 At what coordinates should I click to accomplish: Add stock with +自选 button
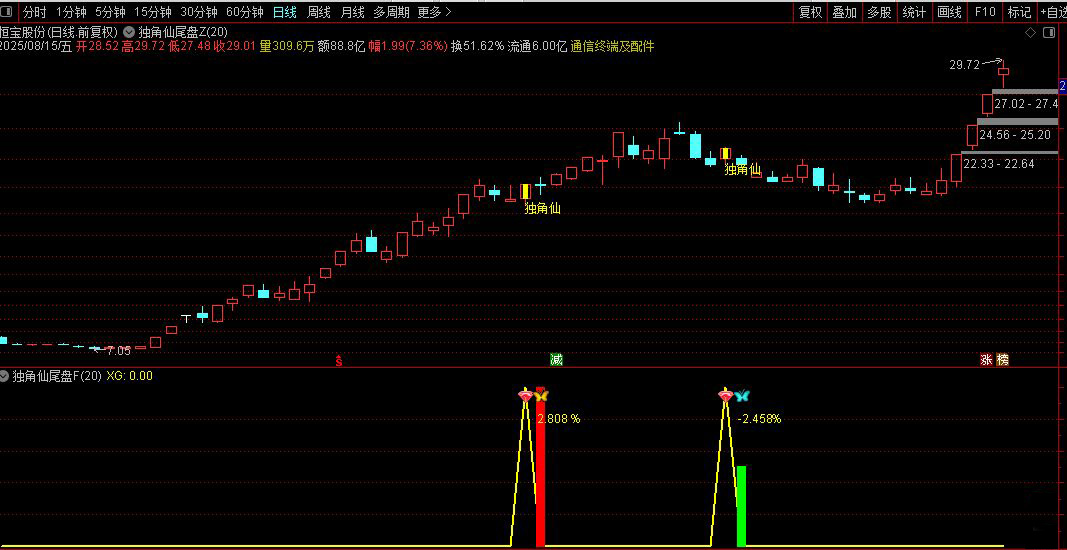(x=1053, y=12)
